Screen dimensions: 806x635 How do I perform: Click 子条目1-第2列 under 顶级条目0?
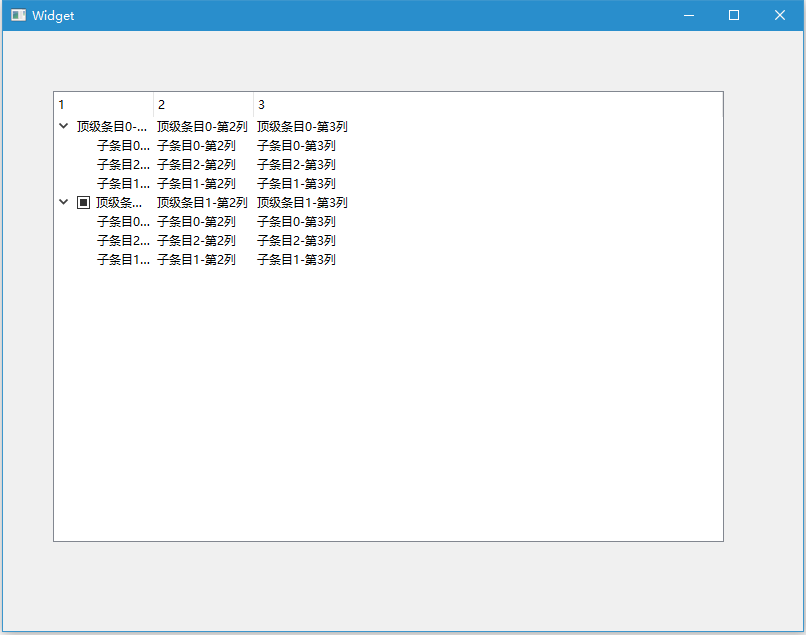coord(196,184)
